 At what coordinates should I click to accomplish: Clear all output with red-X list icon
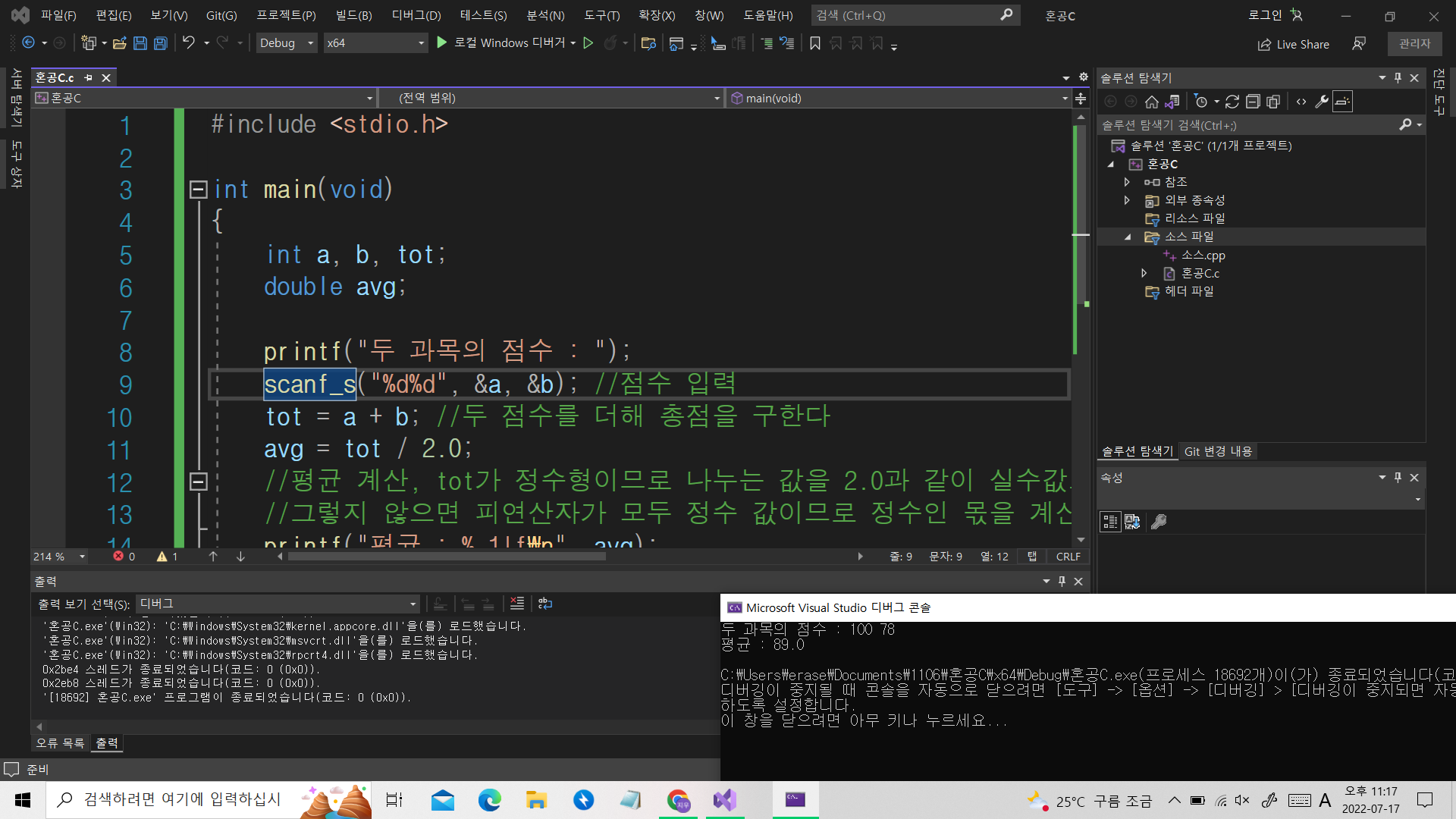(x=517, y=604)
